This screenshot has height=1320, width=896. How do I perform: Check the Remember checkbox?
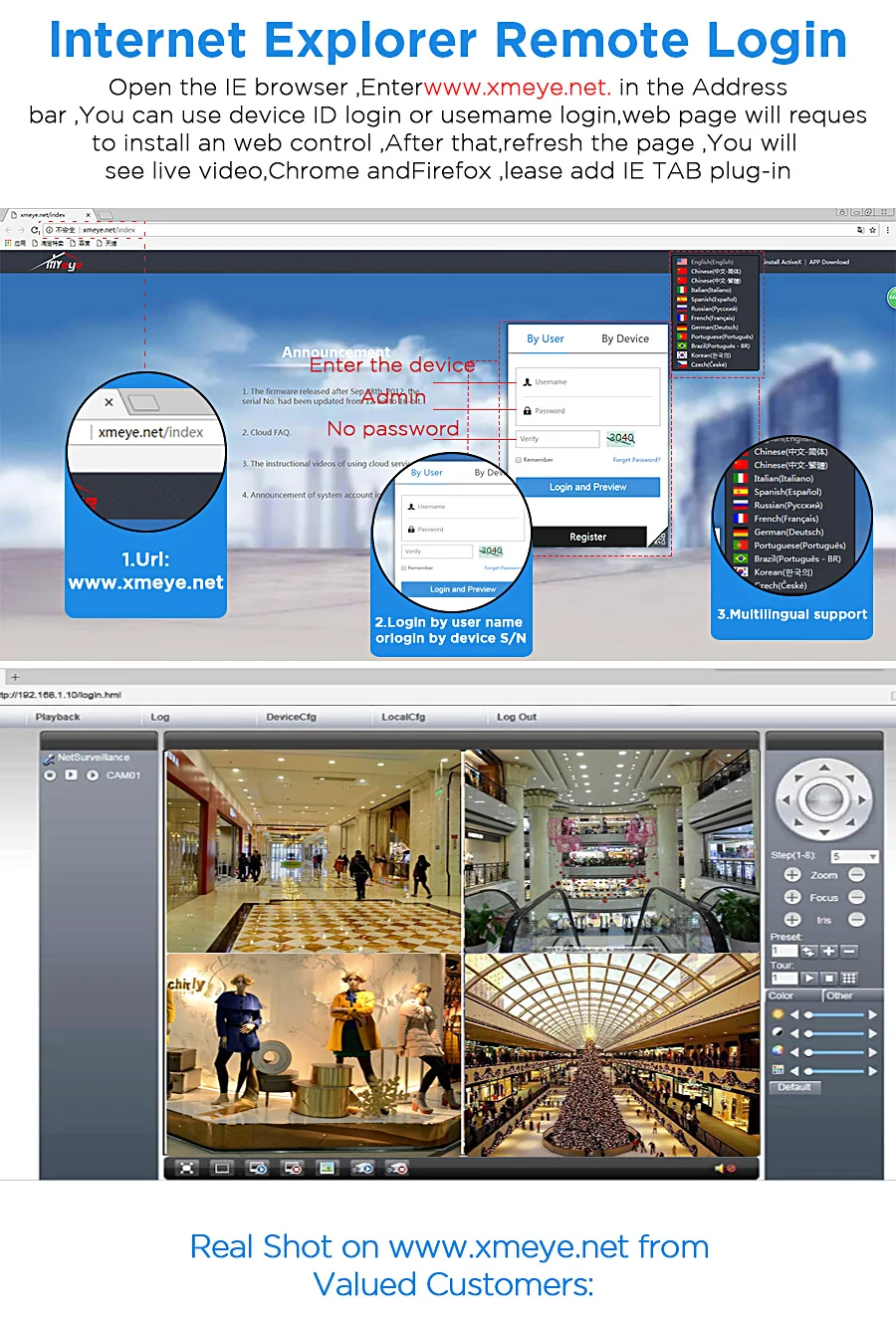tap(518, 459)
